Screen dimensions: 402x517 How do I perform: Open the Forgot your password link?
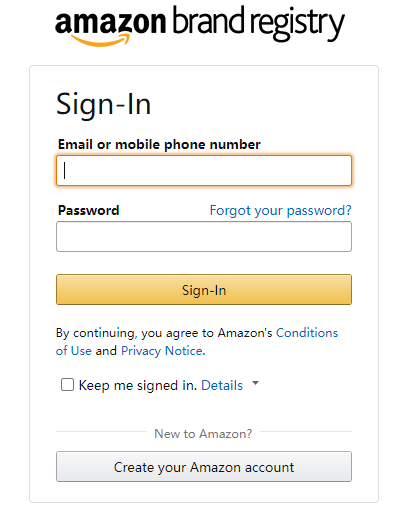(280, 211)
